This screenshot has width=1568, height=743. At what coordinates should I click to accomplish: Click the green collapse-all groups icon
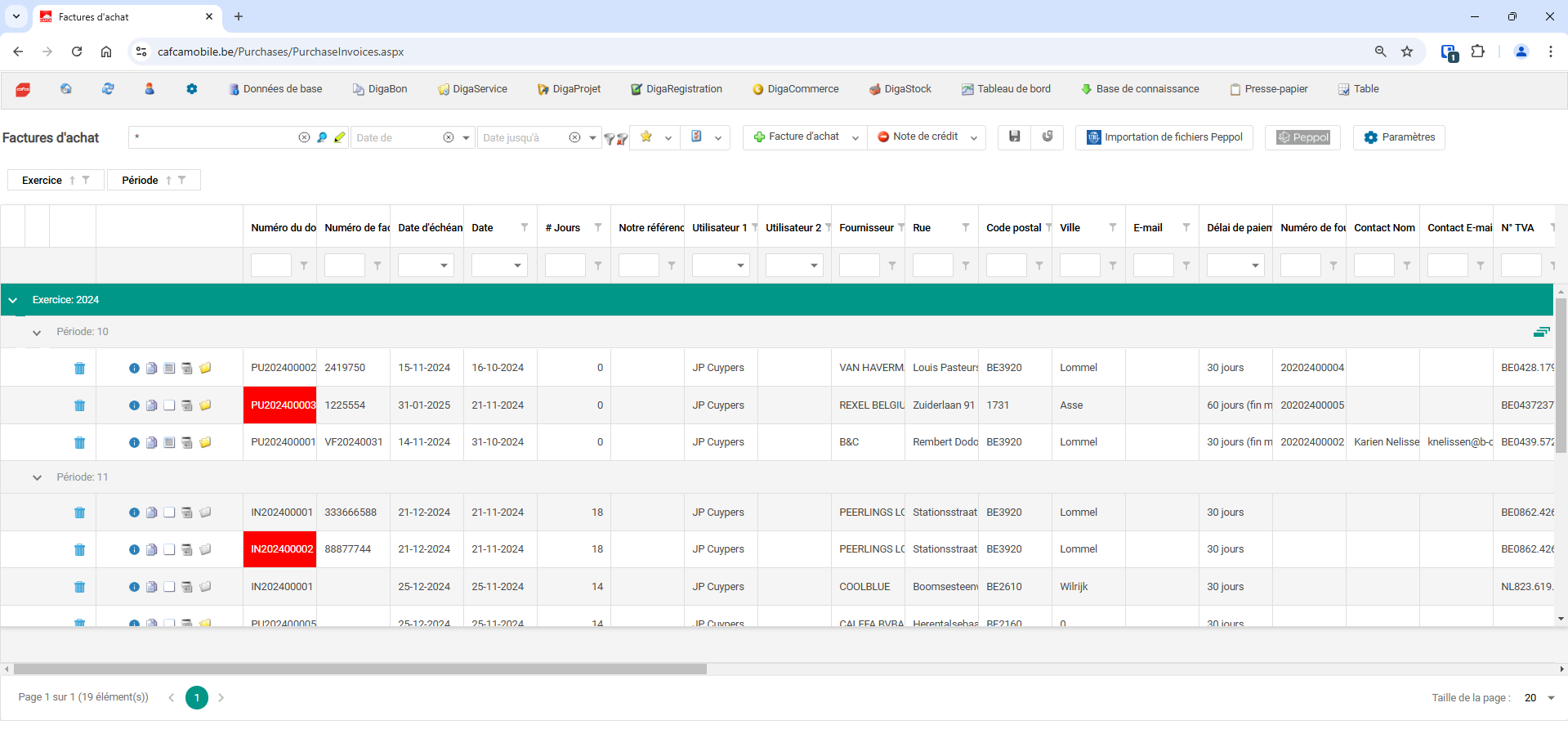coord(1541,332)
